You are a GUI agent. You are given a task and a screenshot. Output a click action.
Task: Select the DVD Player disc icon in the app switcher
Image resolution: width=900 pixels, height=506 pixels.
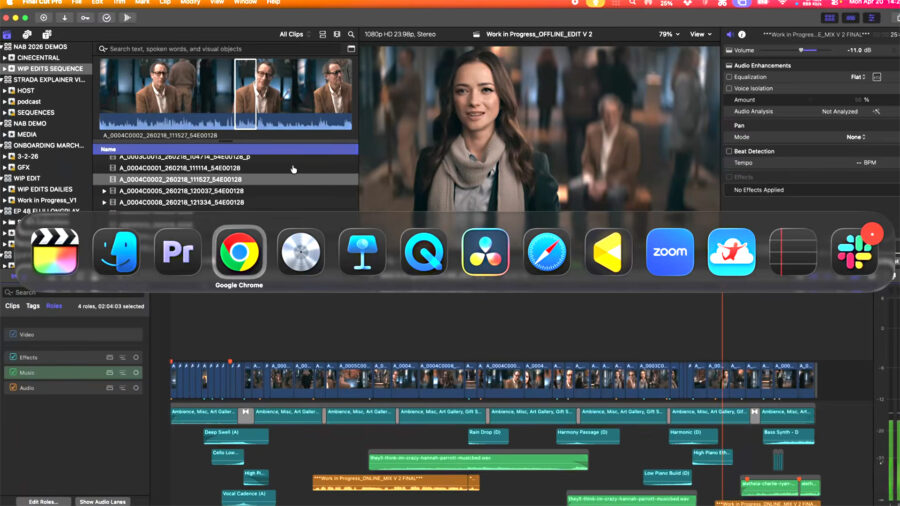[x=301, y=252]
